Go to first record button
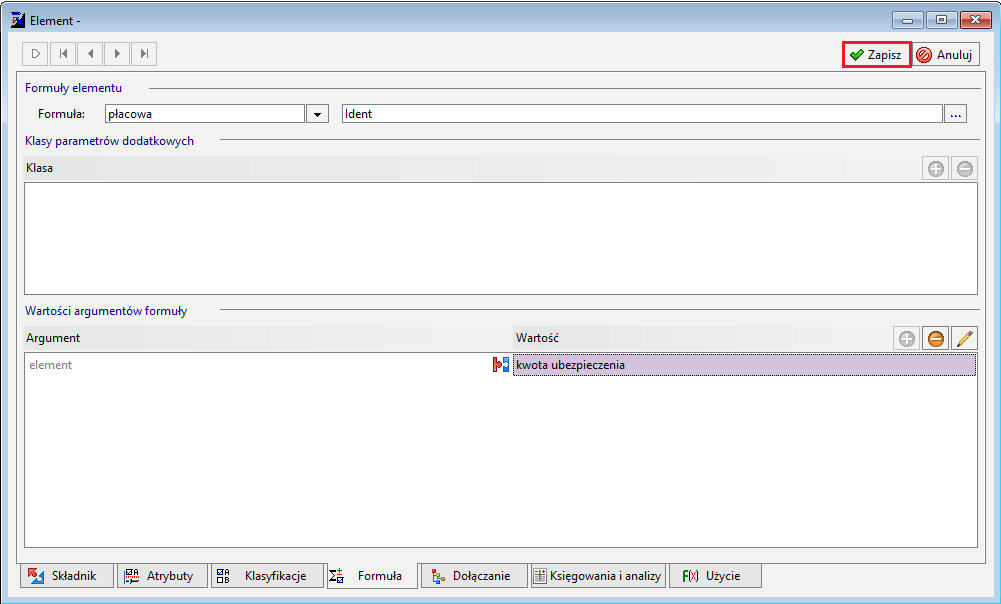This screenshot has height=604, width=1001. [x=63, y=54]
